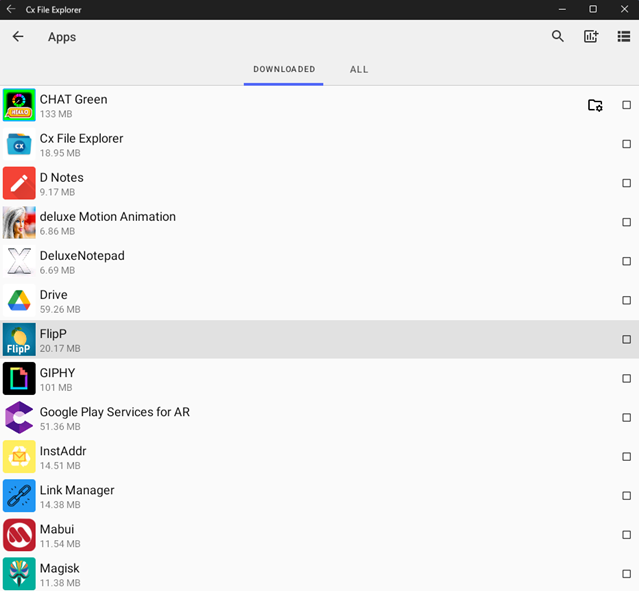This screenshot has height=591, width=639.
Task: Click the Link Manager app icon
Action: point(19,496)
